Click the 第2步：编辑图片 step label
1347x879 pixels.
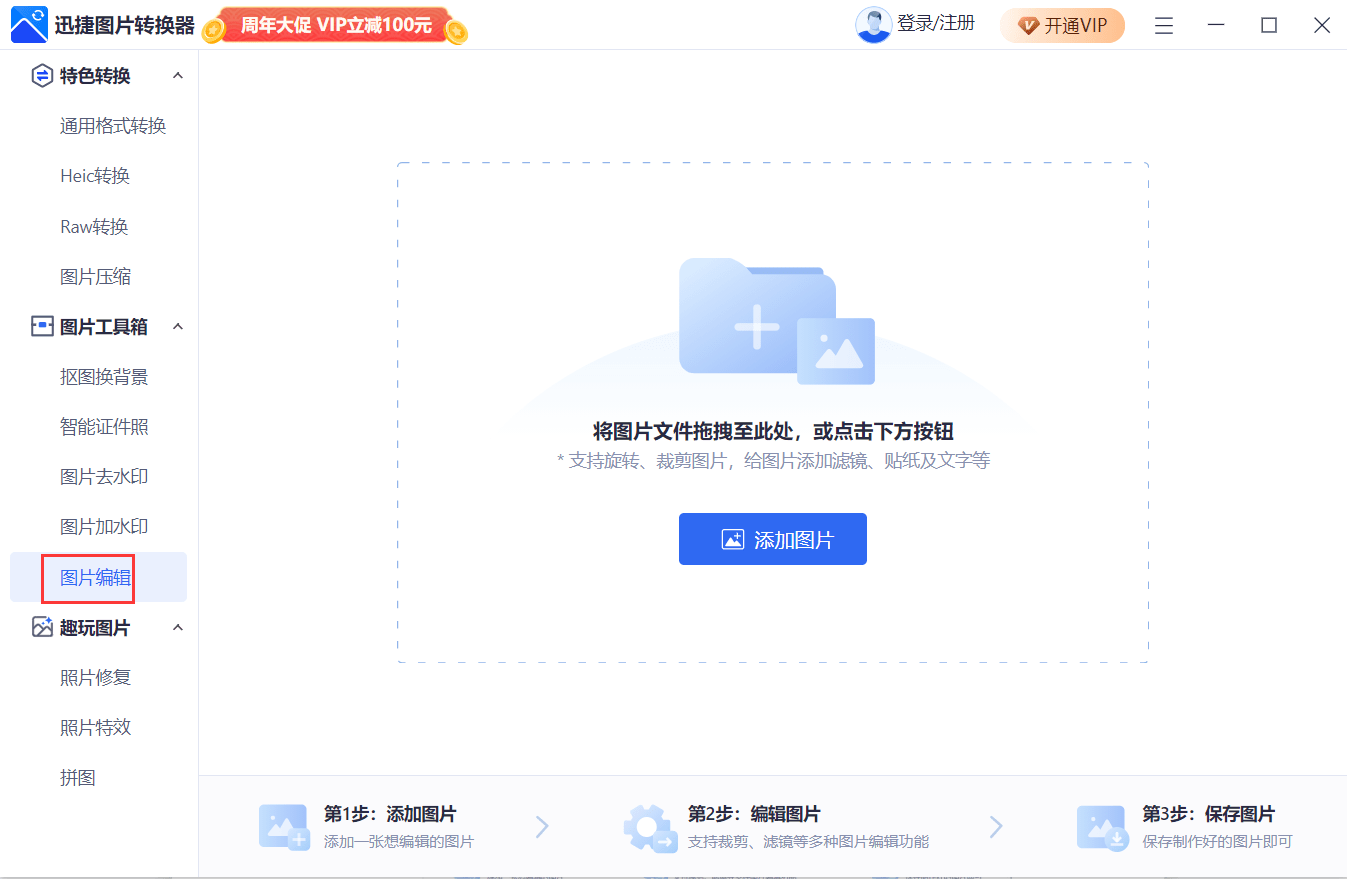point(754,814)
